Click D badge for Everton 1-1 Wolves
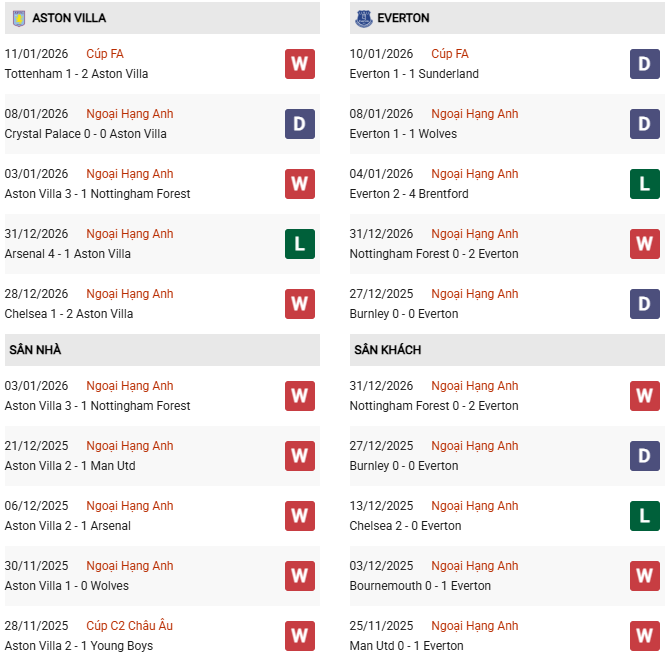666x661 pixels. click(645, 124)
